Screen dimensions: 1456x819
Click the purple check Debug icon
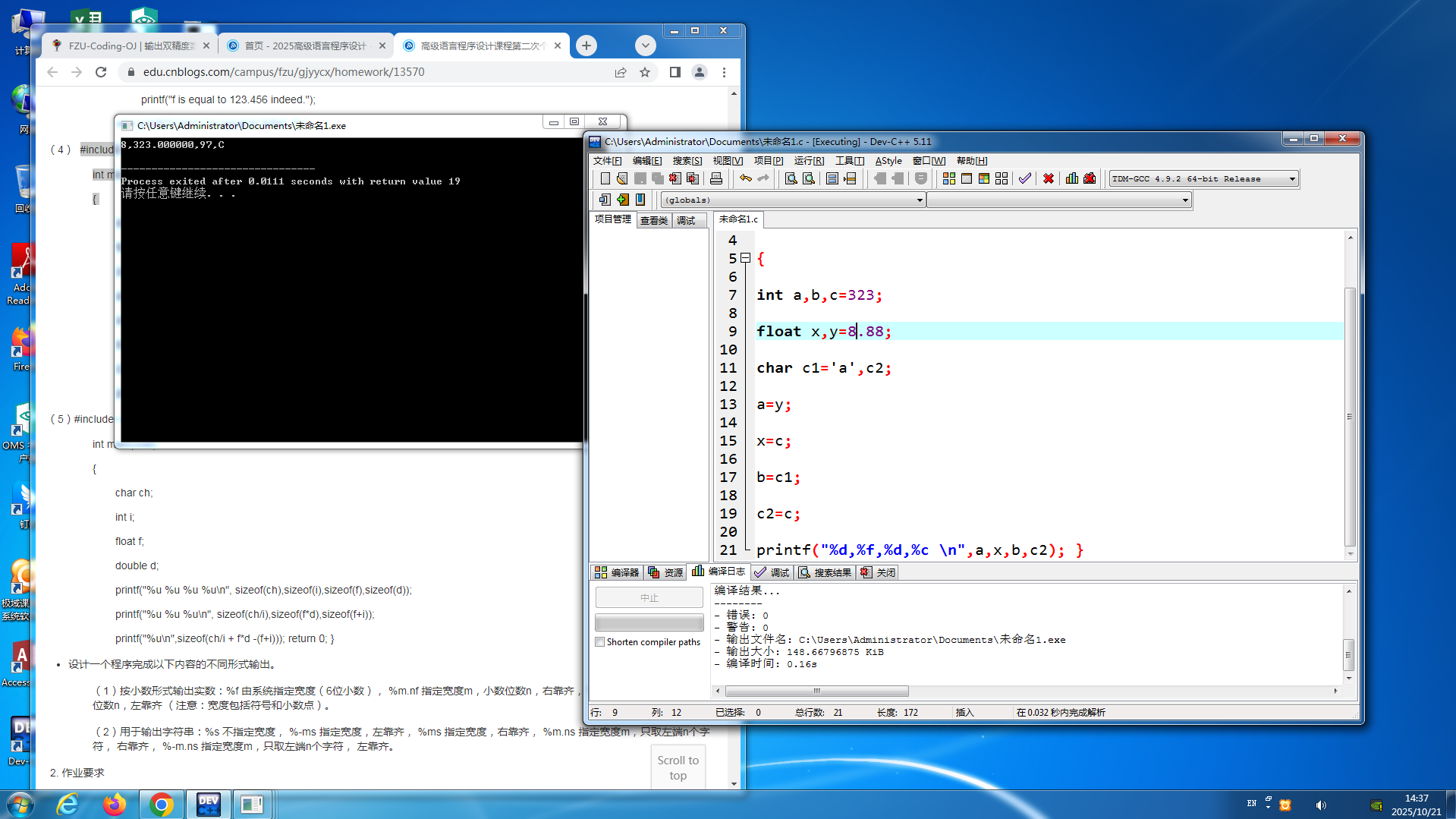(x=1025, y=178)
